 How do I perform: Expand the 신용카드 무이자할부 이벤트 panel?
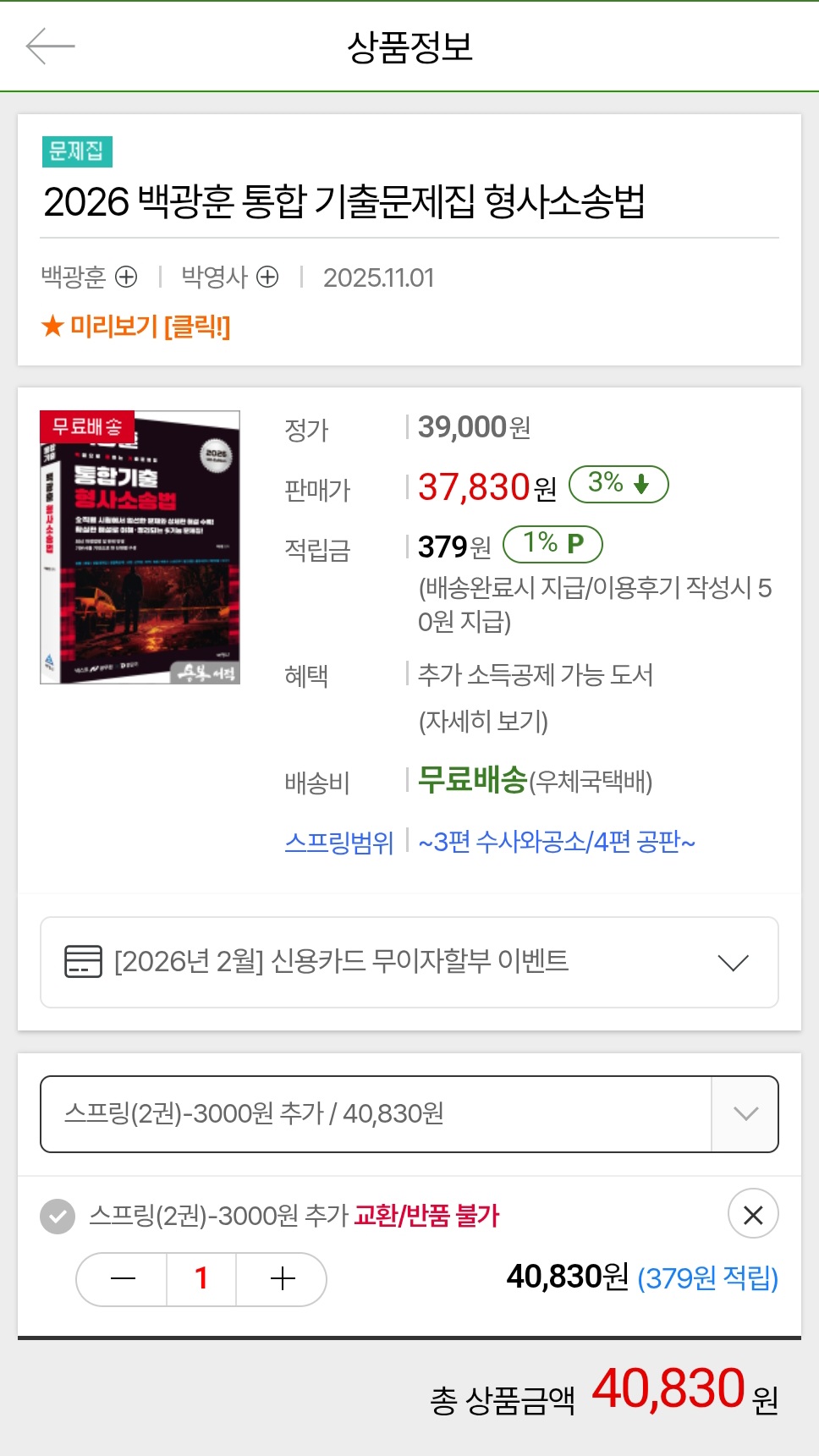[409, 962]
